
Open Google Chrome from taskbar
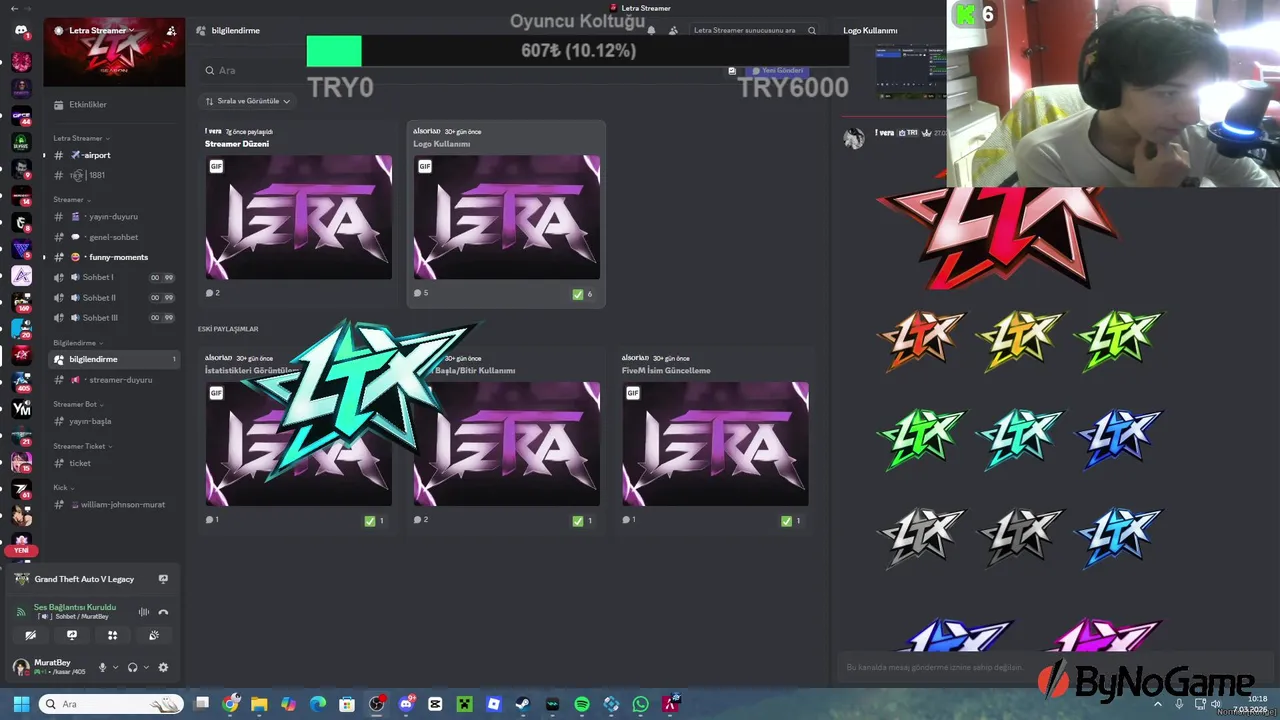click(231, 704)
